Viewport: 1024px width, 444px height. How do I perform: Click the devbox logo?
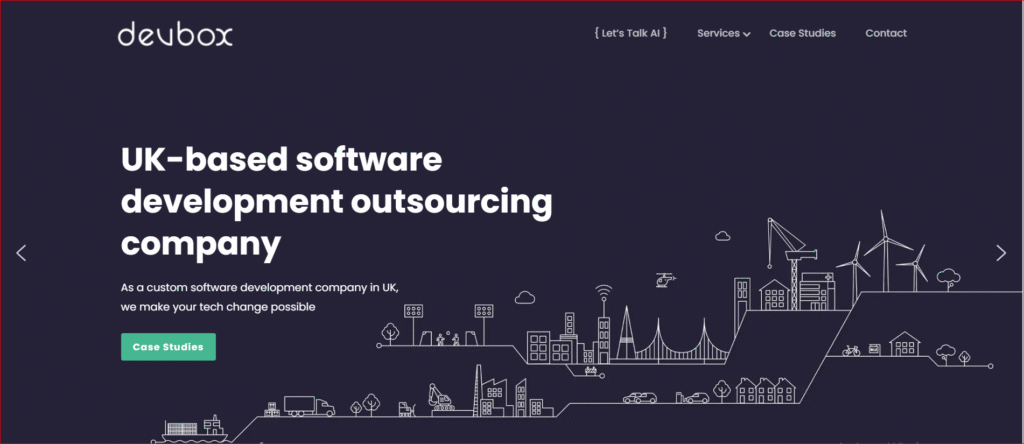(175, 34)
